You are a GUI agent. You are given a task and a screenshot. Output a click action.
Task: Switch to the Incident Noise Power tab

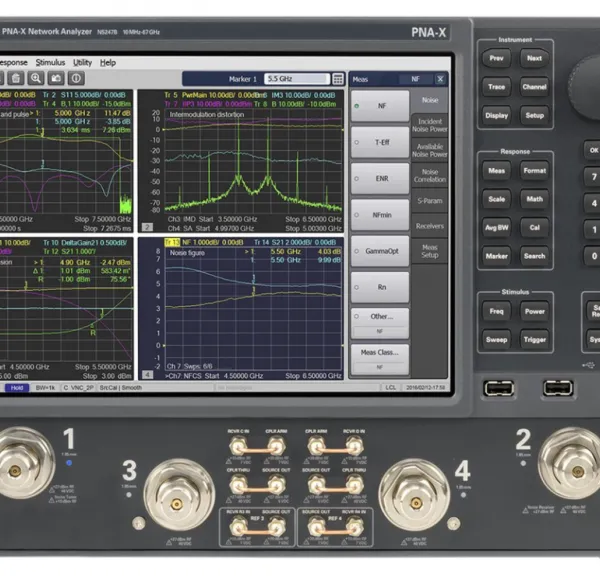[x=430, y=126]
